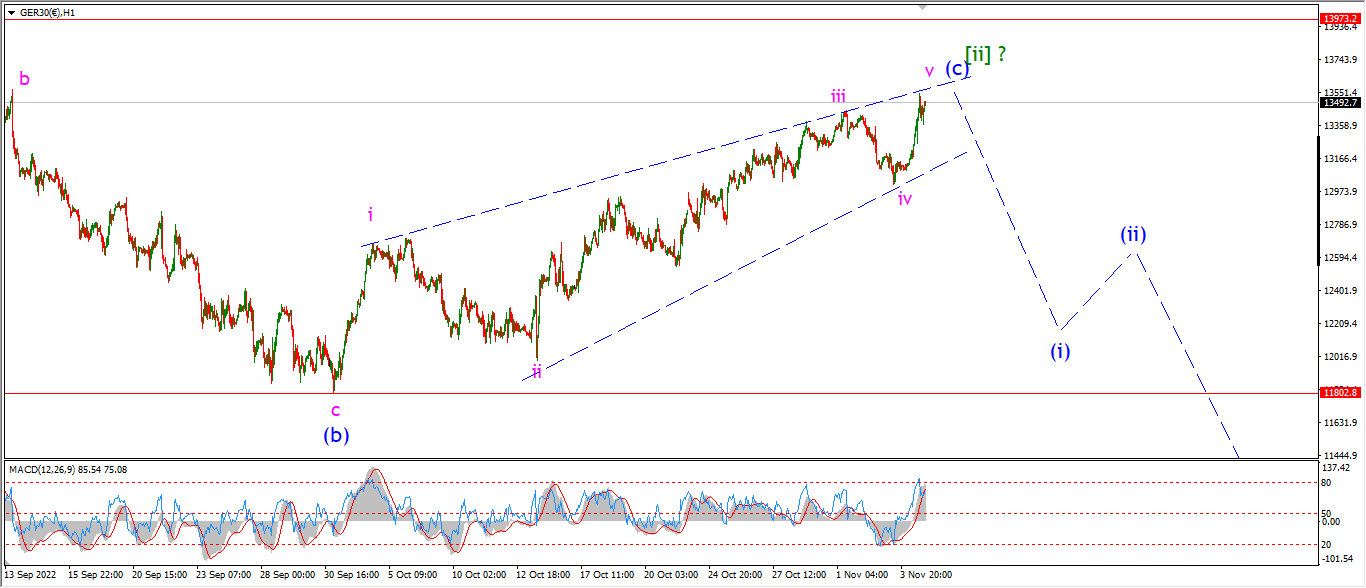
Task: Select the red 11802.8 price level tag
Action: [x=1340, y=393]
